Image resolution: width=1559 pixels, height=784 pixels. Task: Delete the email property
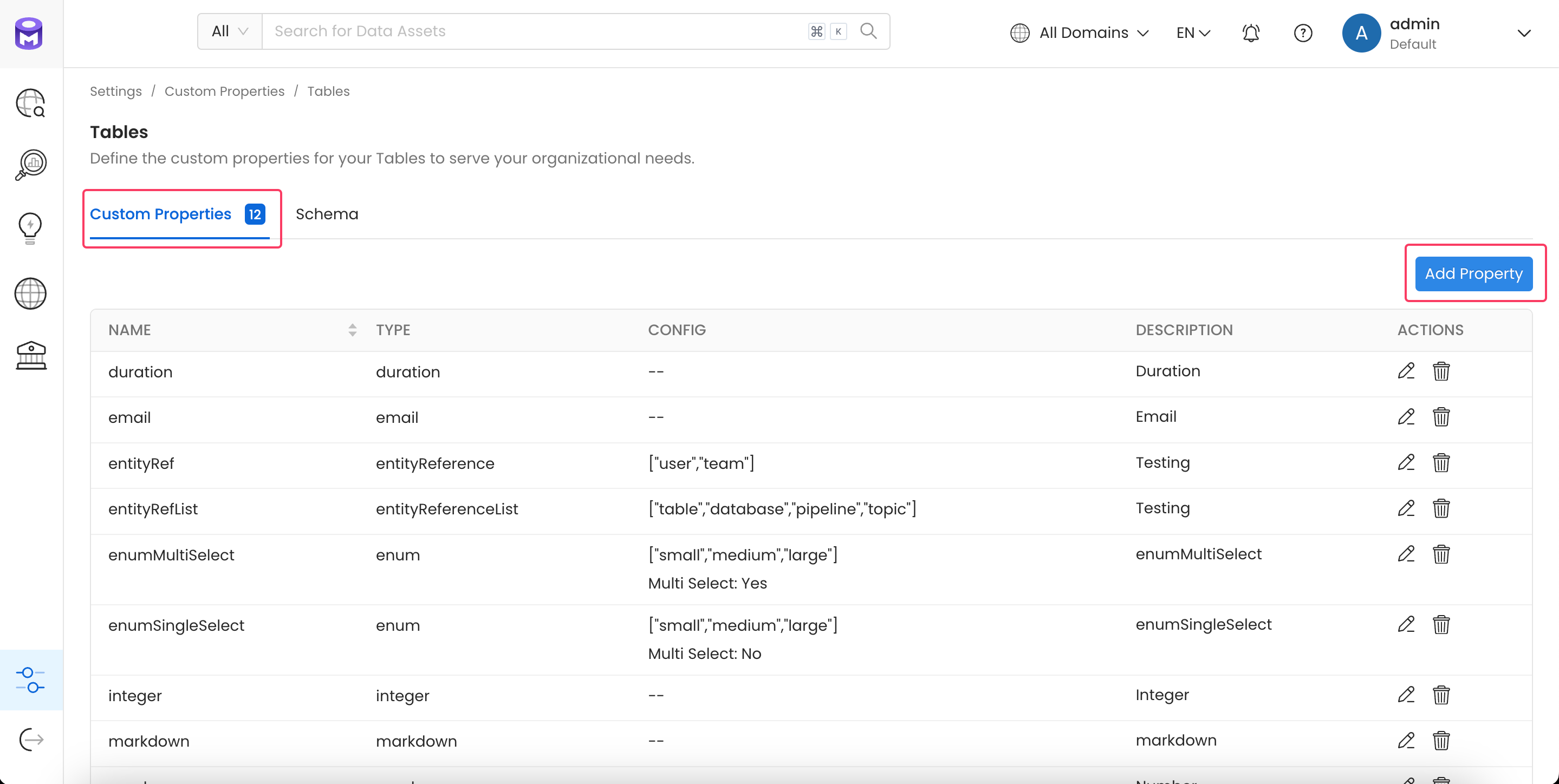coord(1441,416)
